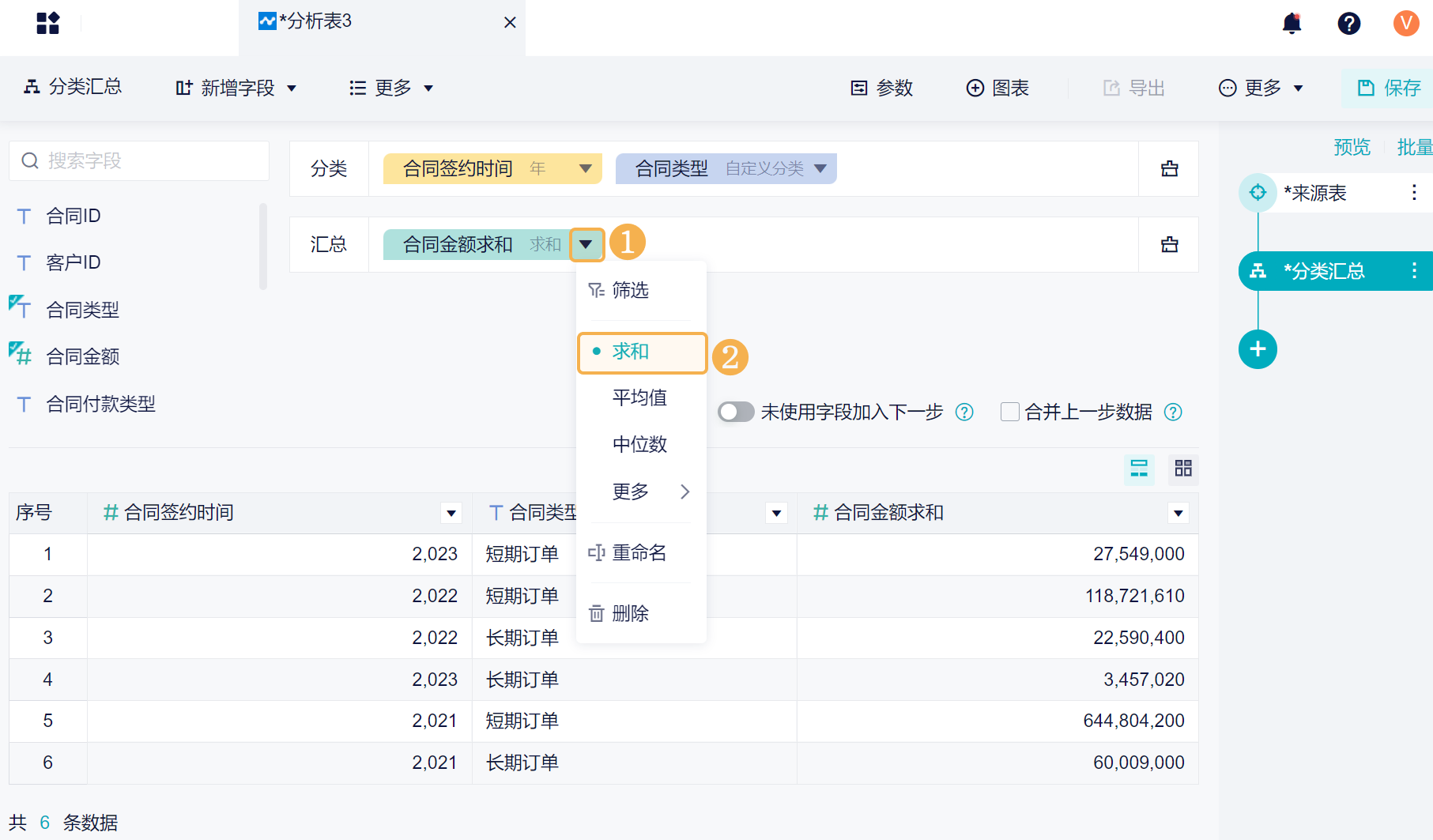Select the 求和 aggregation option
This screenshot has height=840, width=1433.
pyautogui.click(x=631, y=352)
